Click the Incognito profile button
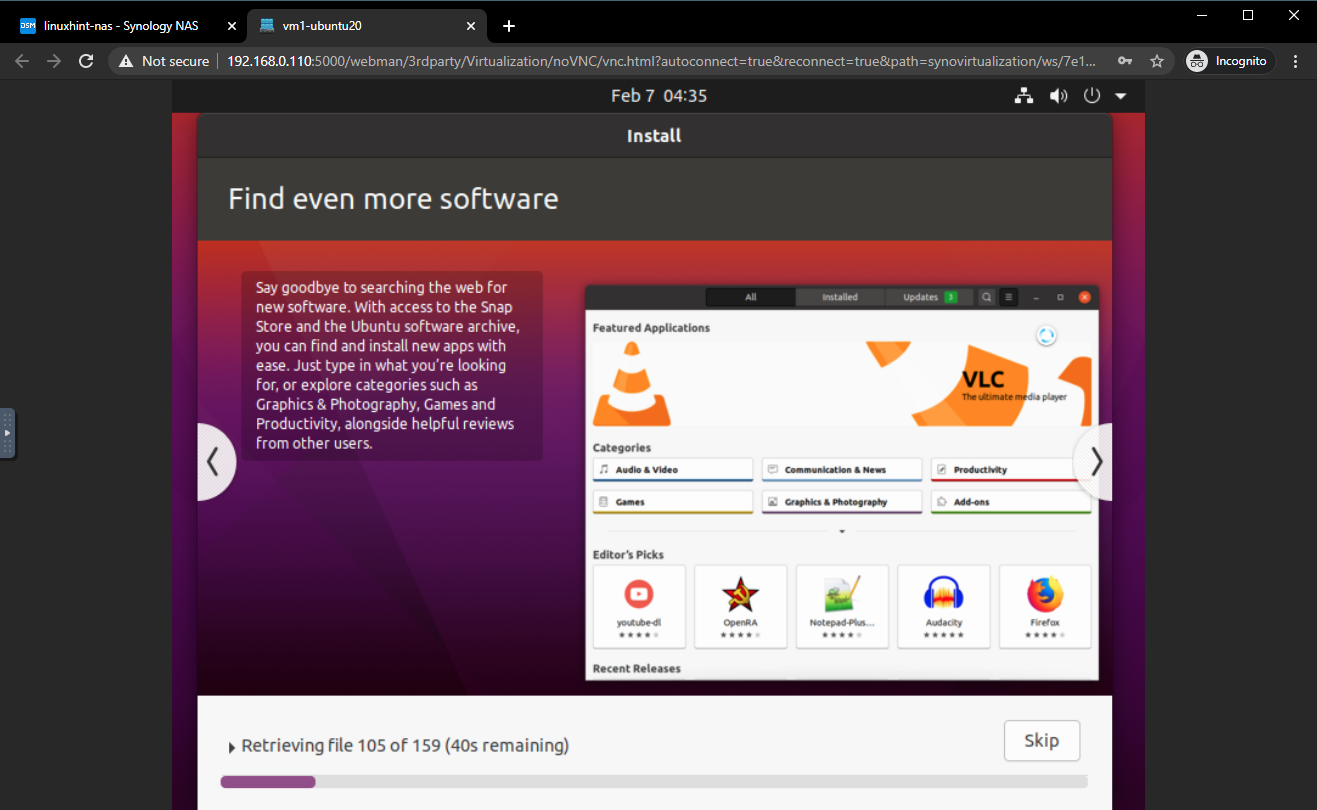 (1229, 61)
